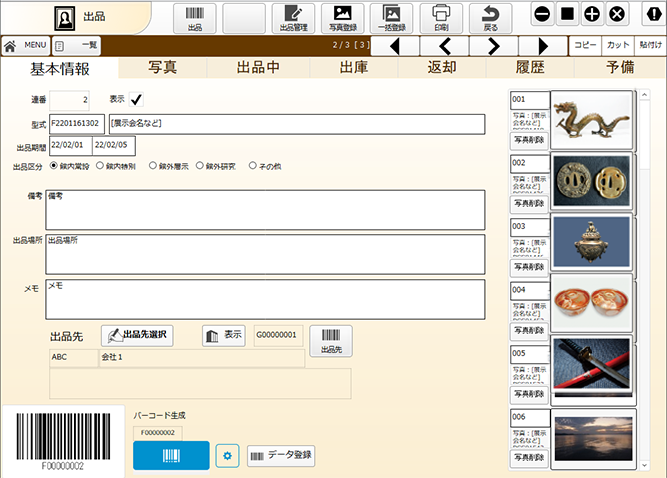Image resolution: width=667 pixels, height=478 pixels.
Task: Choose the その他 radio option
Action: pos(252,166)
